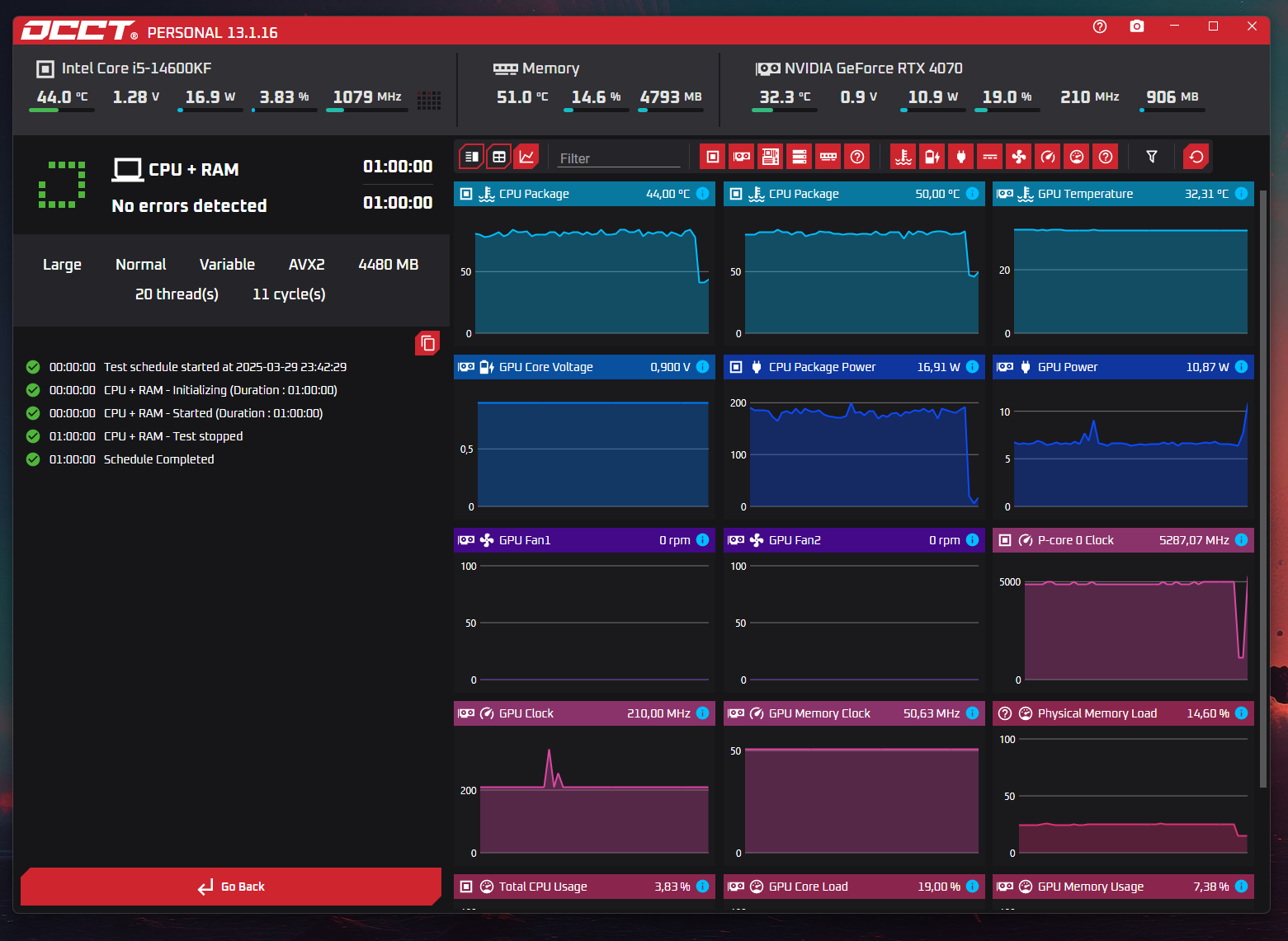This screenshot has height=941, width=1288.
Task: Click the sensor graphs vertical scrollbar
Action: click(x=1263, y=488)
